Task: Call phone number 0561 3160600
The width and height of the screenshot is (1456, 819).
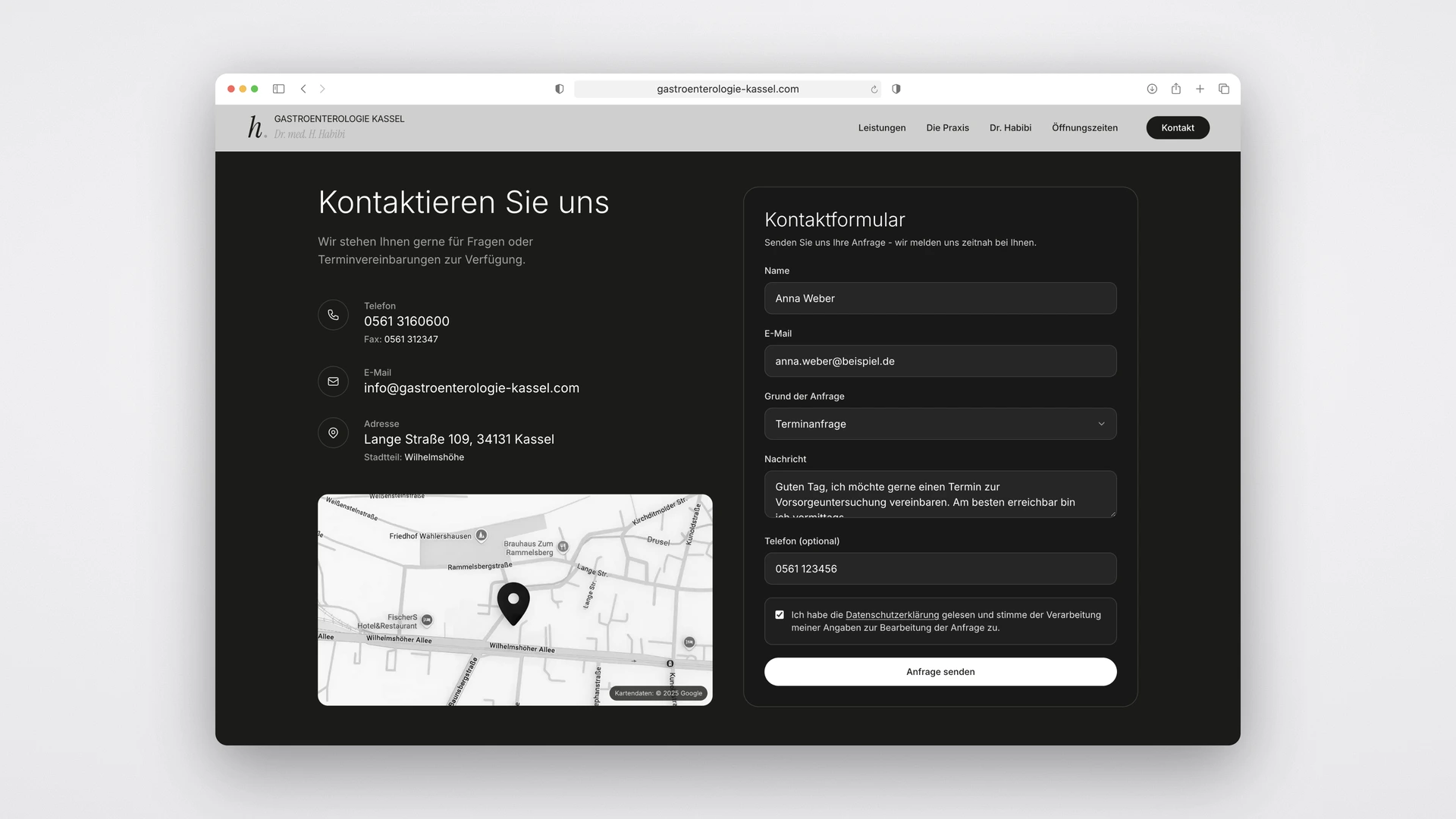Action: pos(406,322)
